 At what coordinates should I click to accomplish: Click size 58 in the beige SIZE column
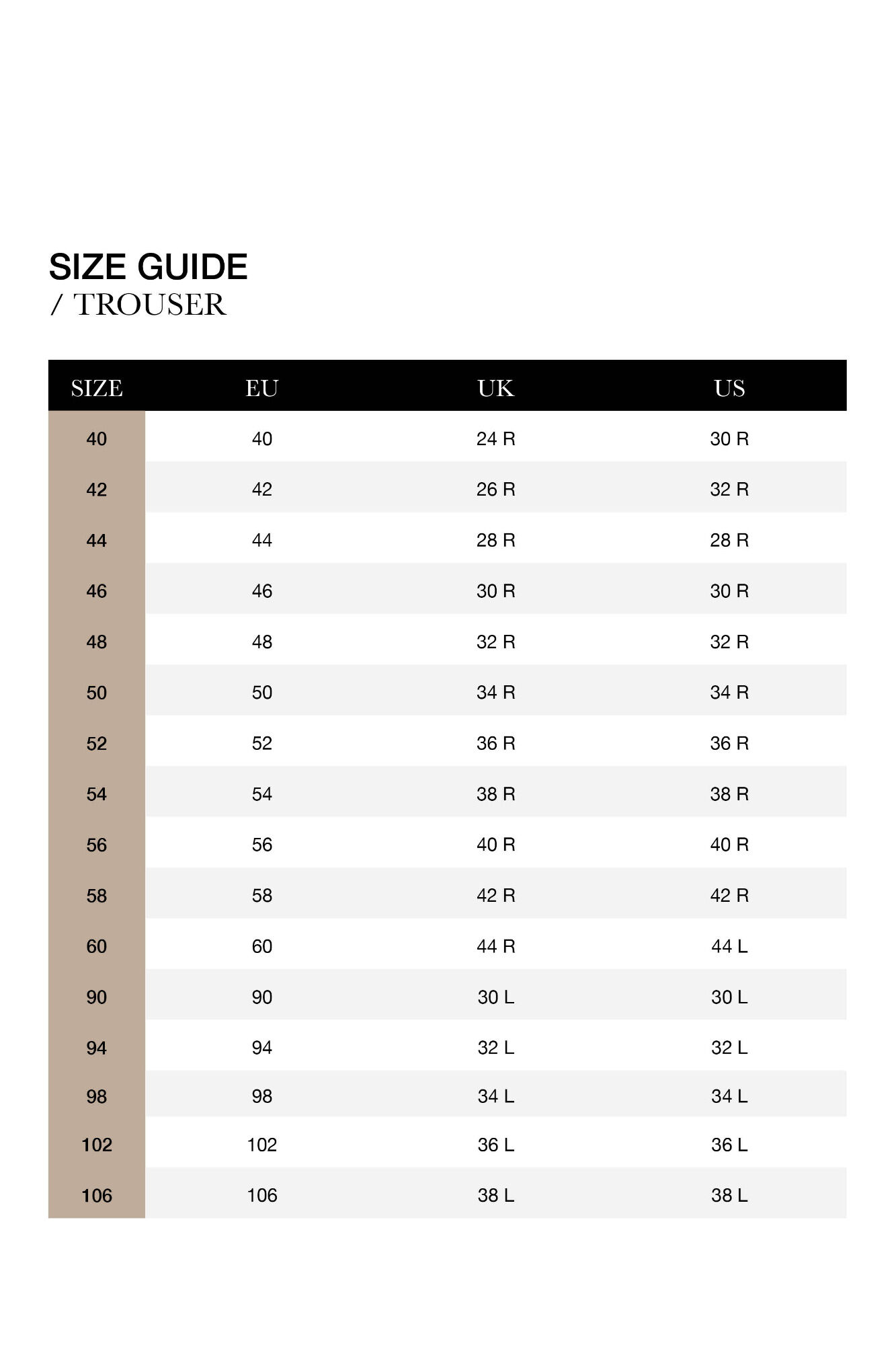tap(97, 895)
